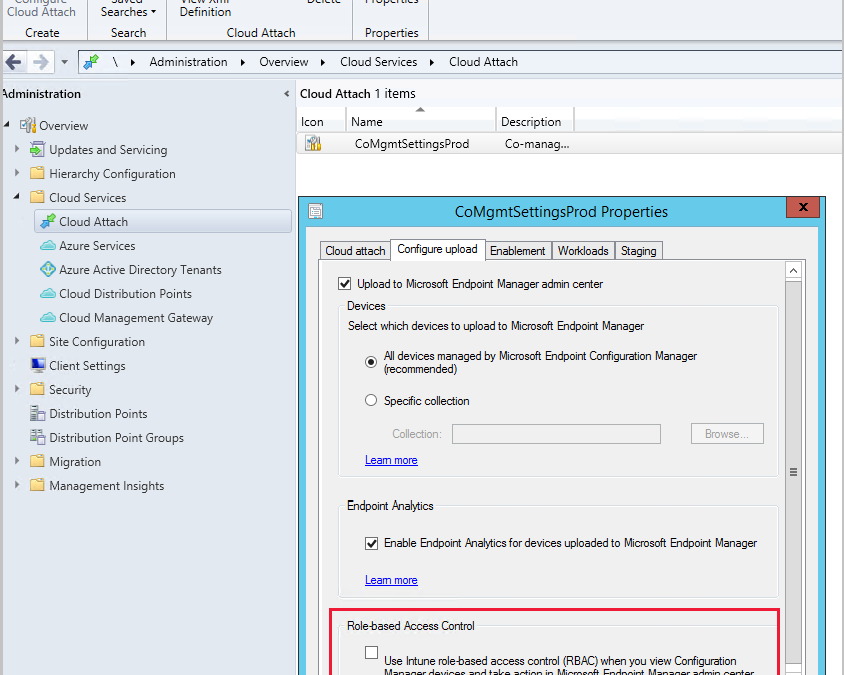The width and height of the screenshot is (844, 675).
Task: Switch to the Cloud attach tab
Action: coord(355,251)
